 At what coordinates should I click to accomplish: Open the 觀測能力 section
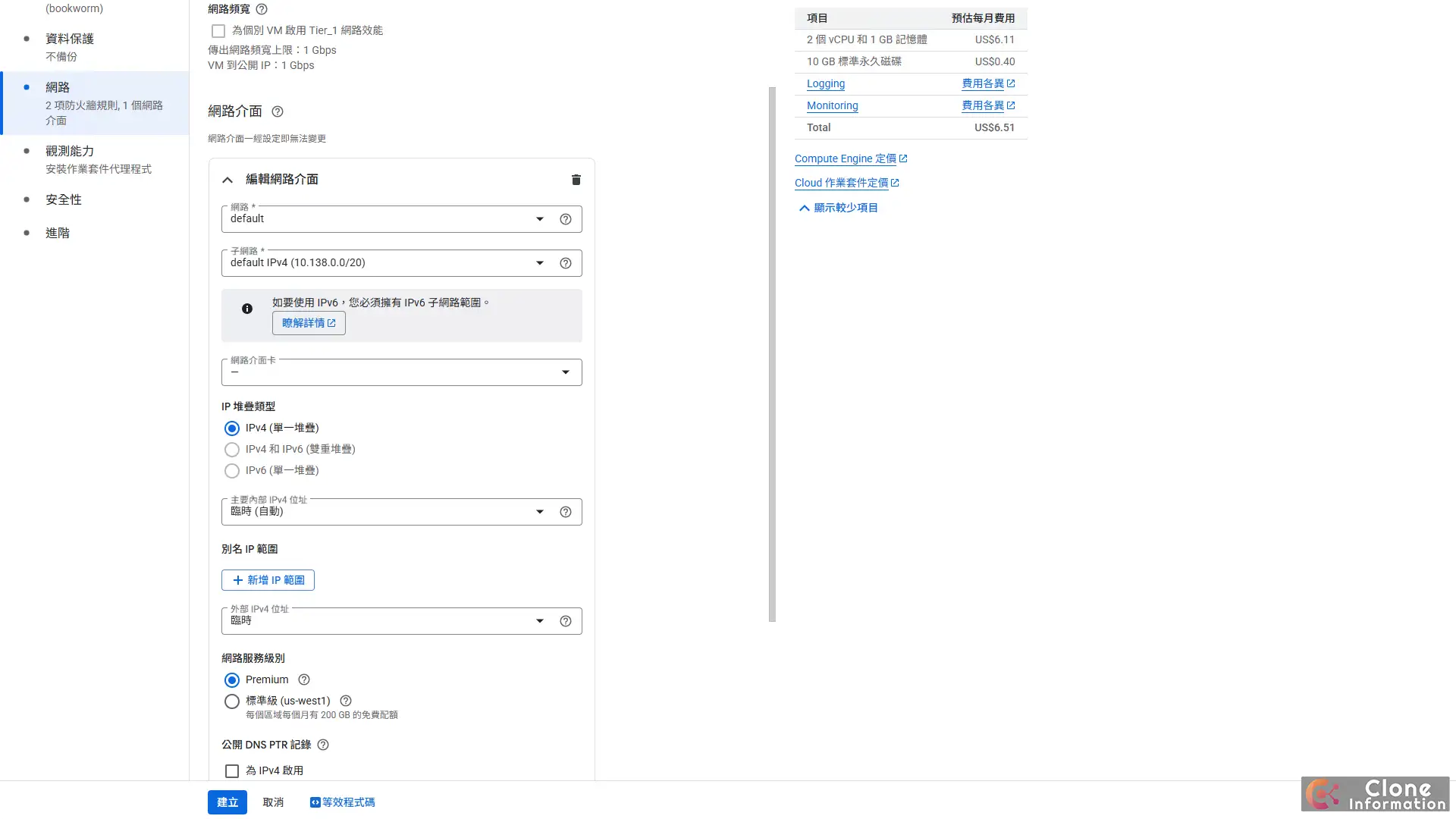point(71,151)
